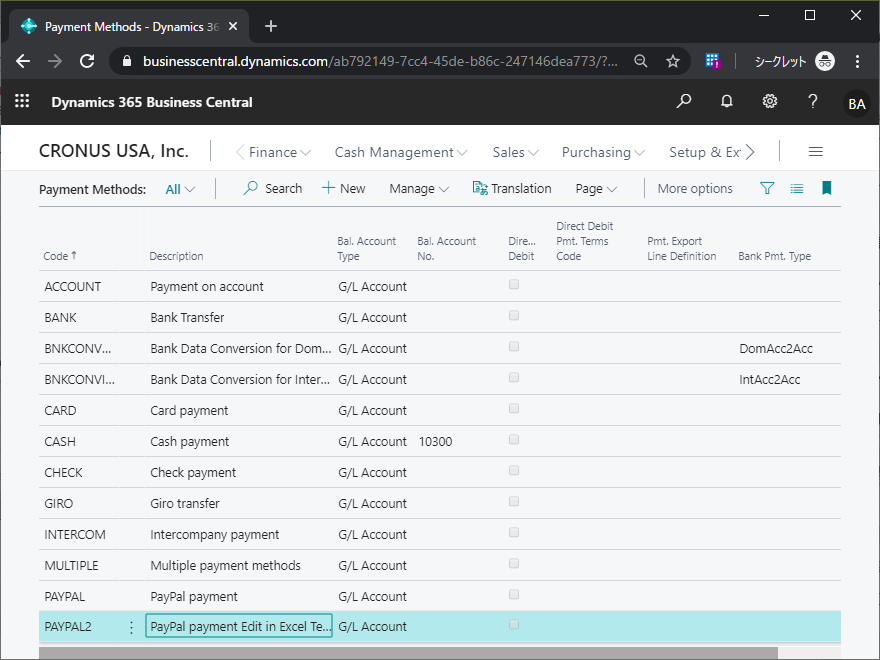Image resolution: width=880 pixels, height=660 pixels.
Task: Toggle Direct Debit checkbox for CARD row
Action: click(514, 409)
